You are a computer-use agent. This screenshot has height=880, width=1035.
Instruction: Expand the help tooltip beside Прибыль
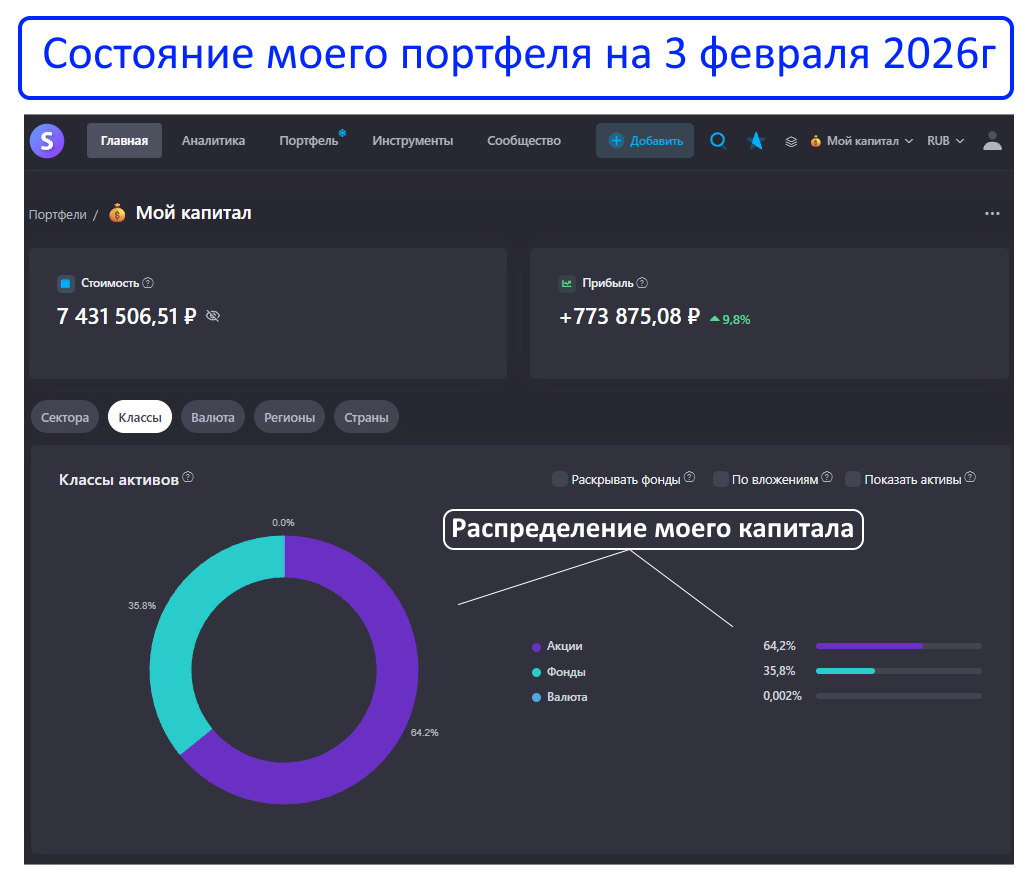click(x=644, y=284)
